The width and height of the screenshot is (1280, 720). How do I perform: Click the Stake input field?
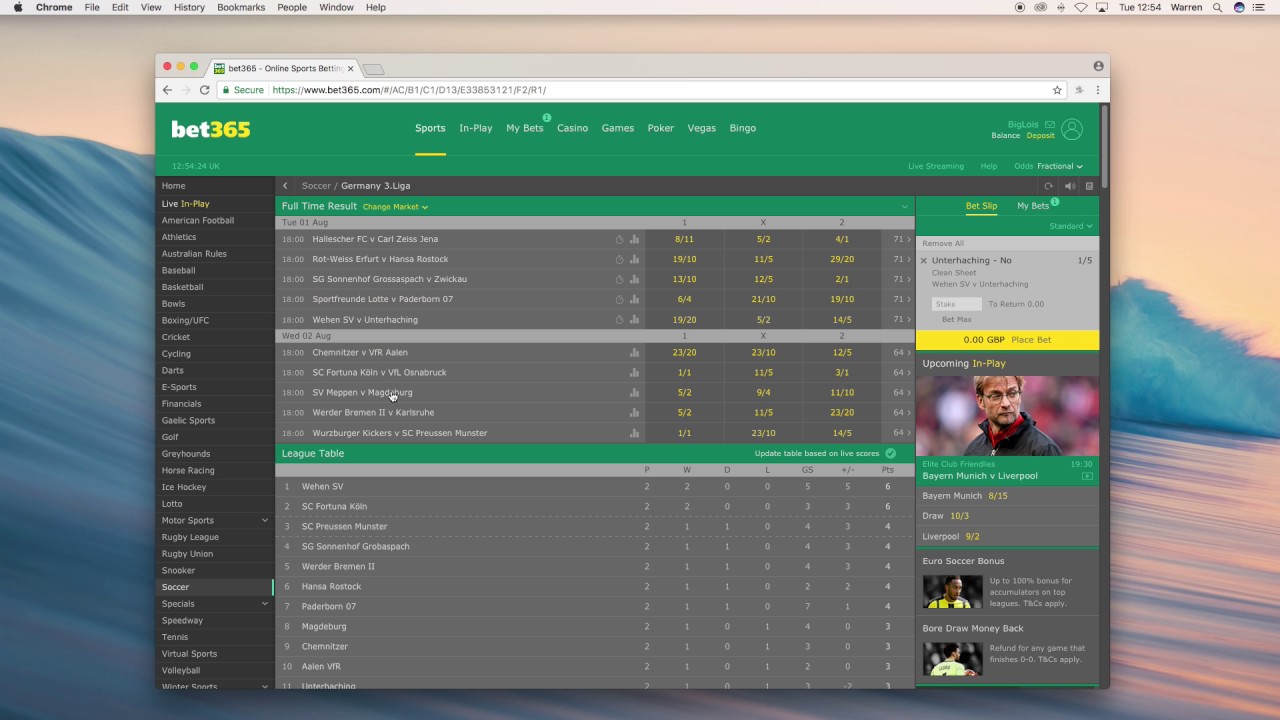pyautogui.click(x=957, y=304)
